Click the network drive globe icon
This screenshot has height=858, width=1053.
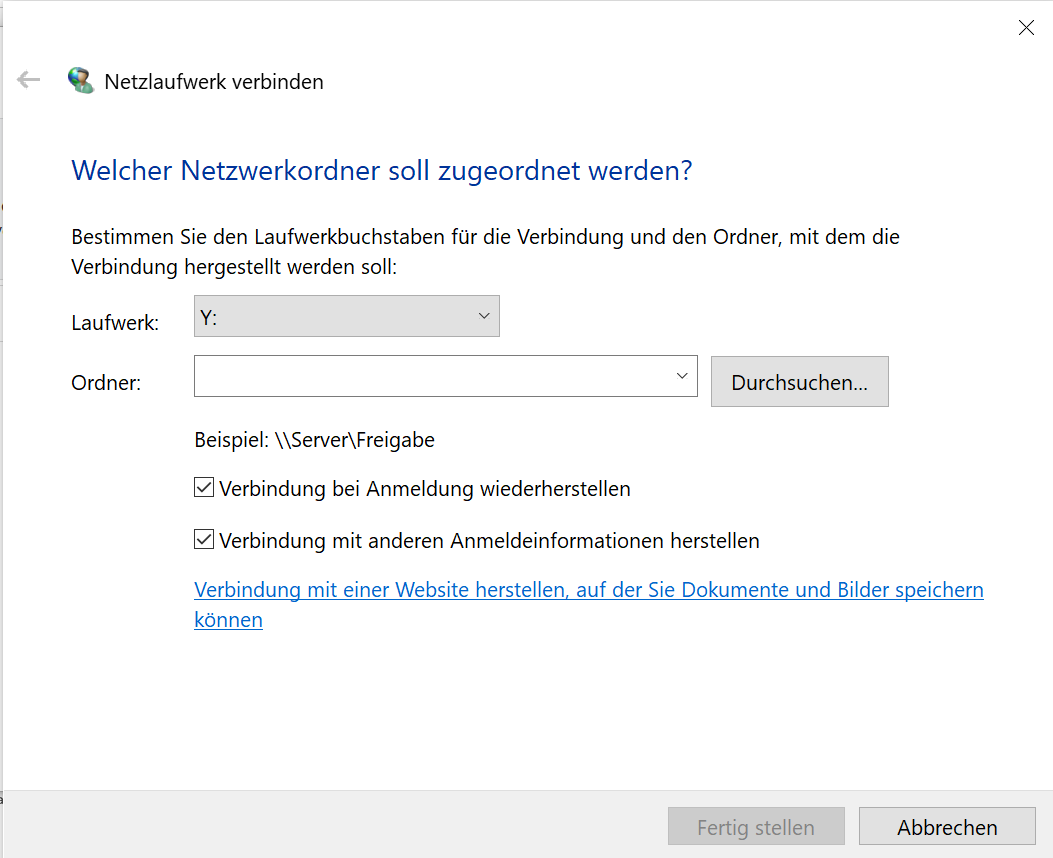point(81,81)
